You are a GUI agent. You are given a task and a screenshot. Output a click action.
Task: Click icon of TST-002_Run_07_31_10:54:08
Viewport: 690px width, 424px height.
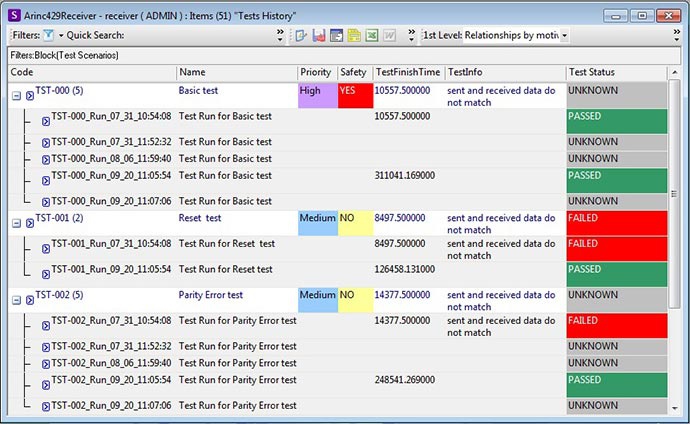pyautogui.click(x=46, y=325)
